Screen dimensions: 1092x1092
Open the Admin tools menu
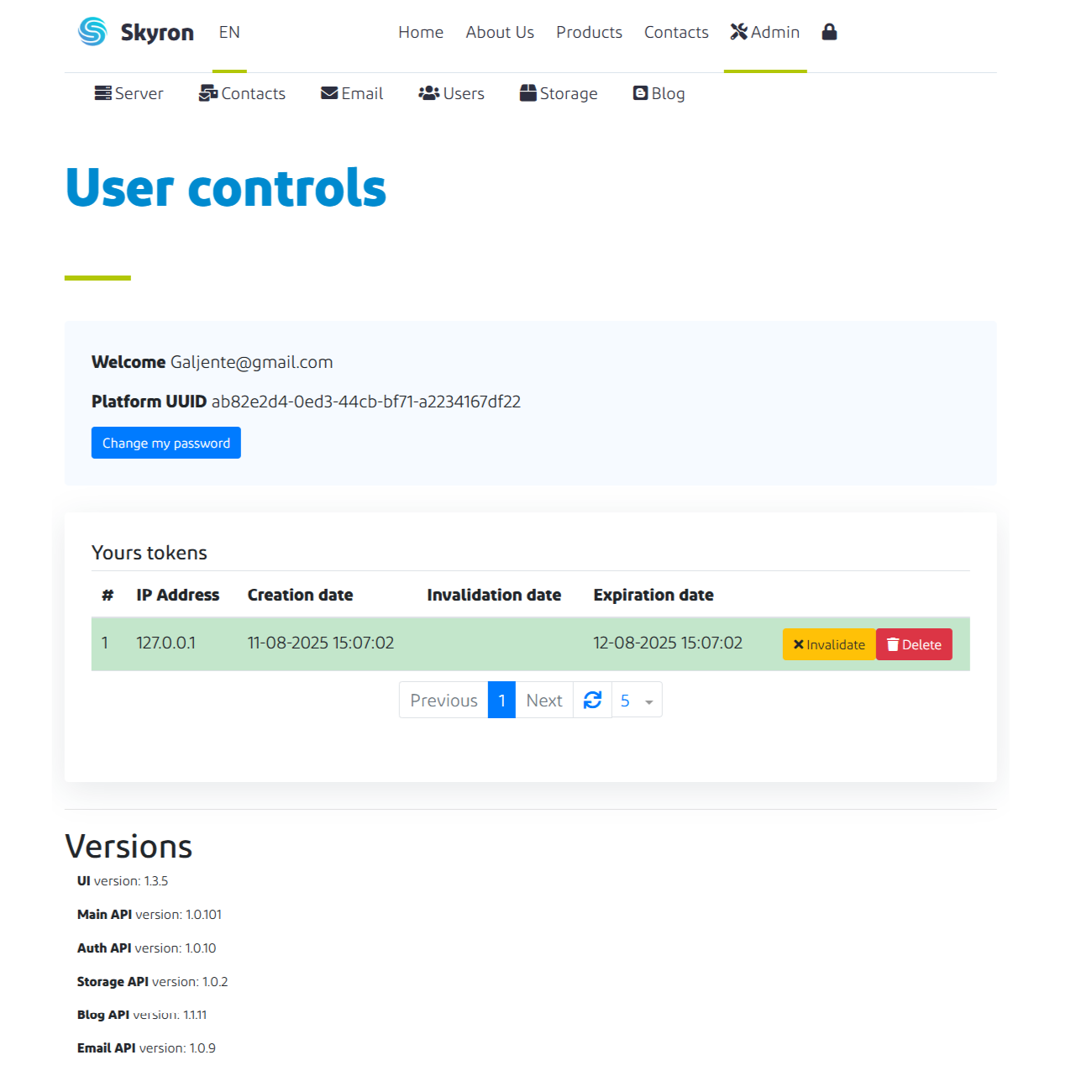click(x=764, y=32)
